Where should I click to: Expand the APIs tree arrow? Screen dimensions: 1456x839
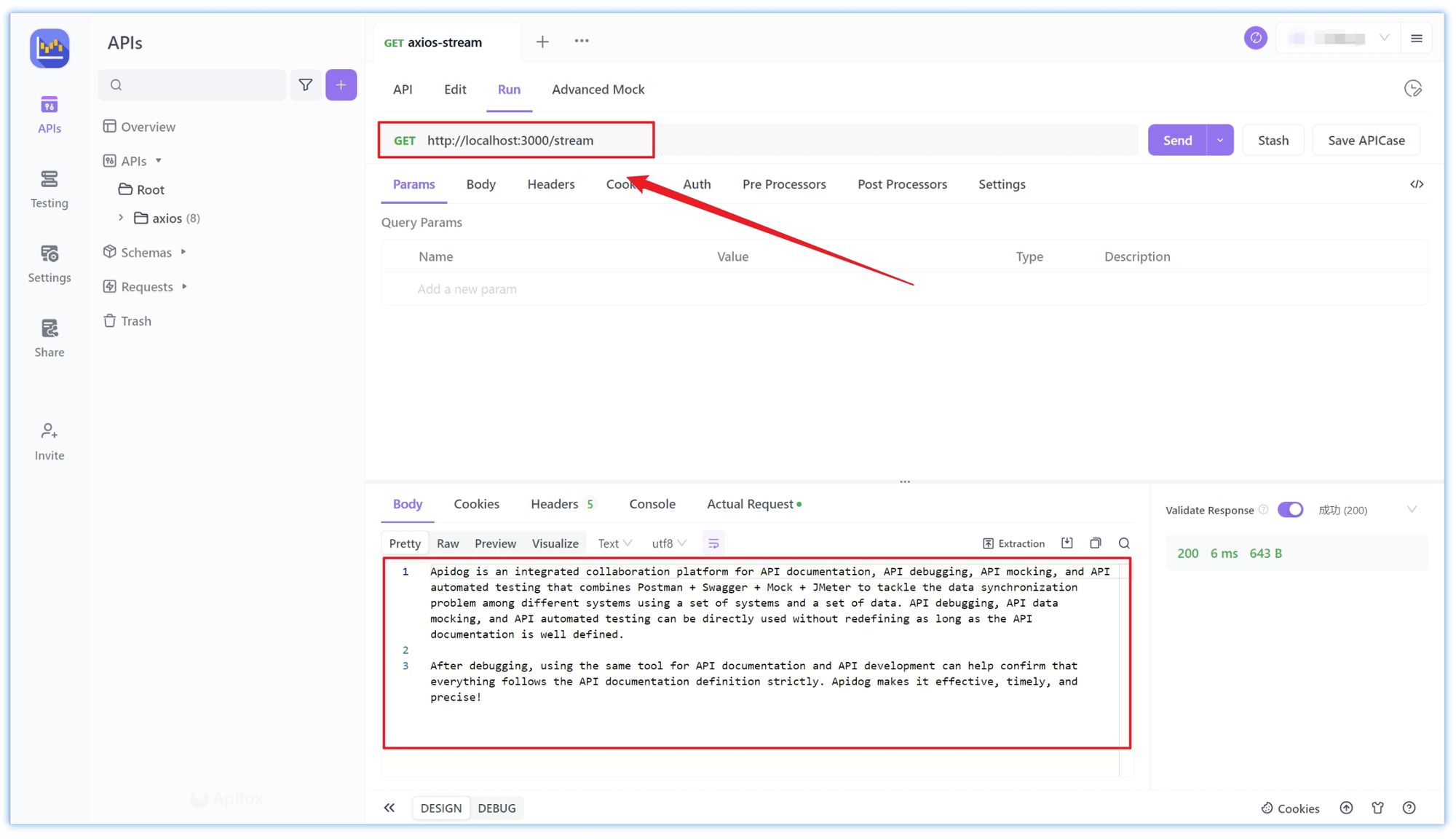tap(159, 160)
